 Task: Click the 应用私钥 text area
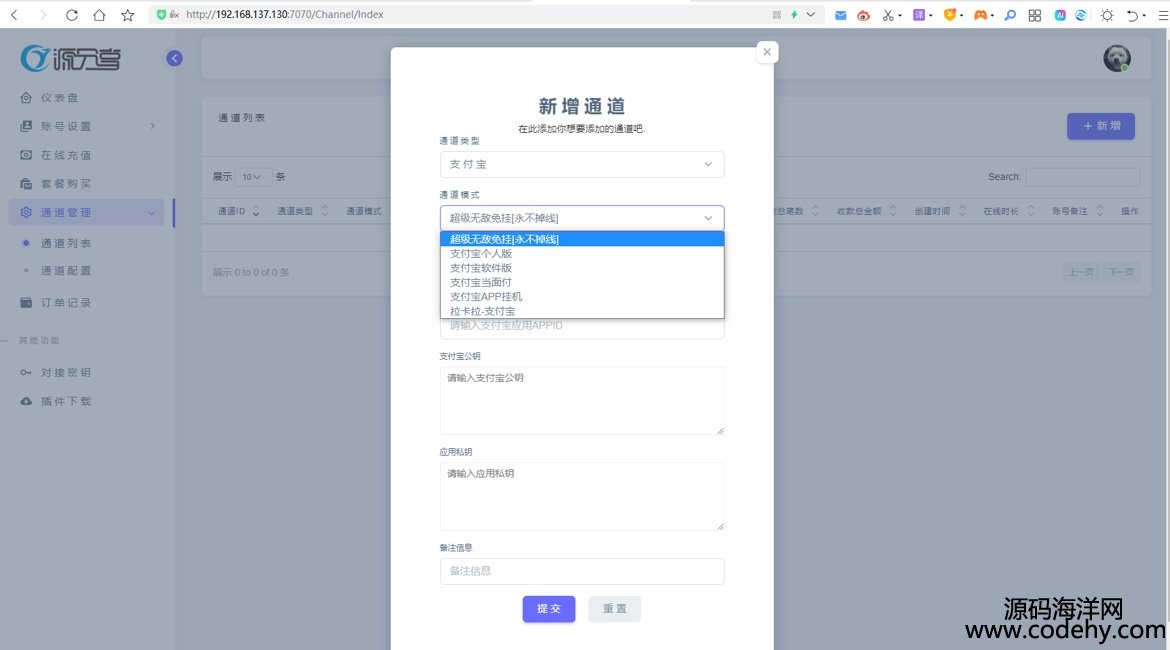tap(582, 496)
